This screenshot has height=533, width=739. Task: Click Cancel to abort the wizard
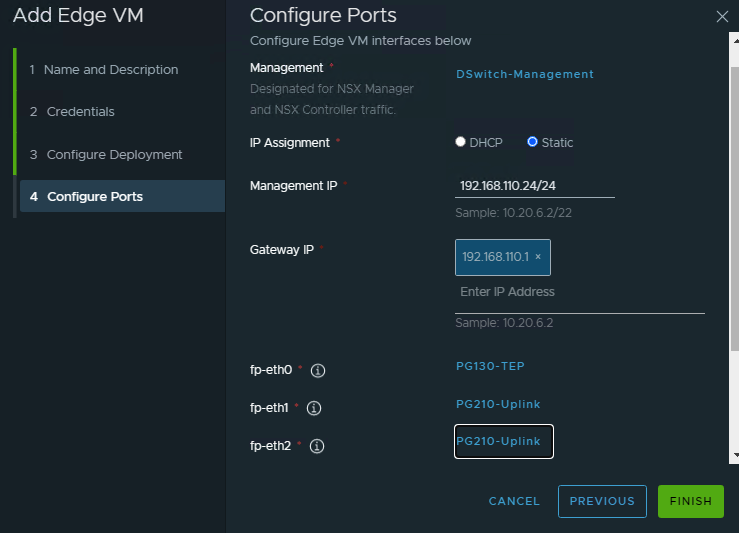[x=514, y=501]
